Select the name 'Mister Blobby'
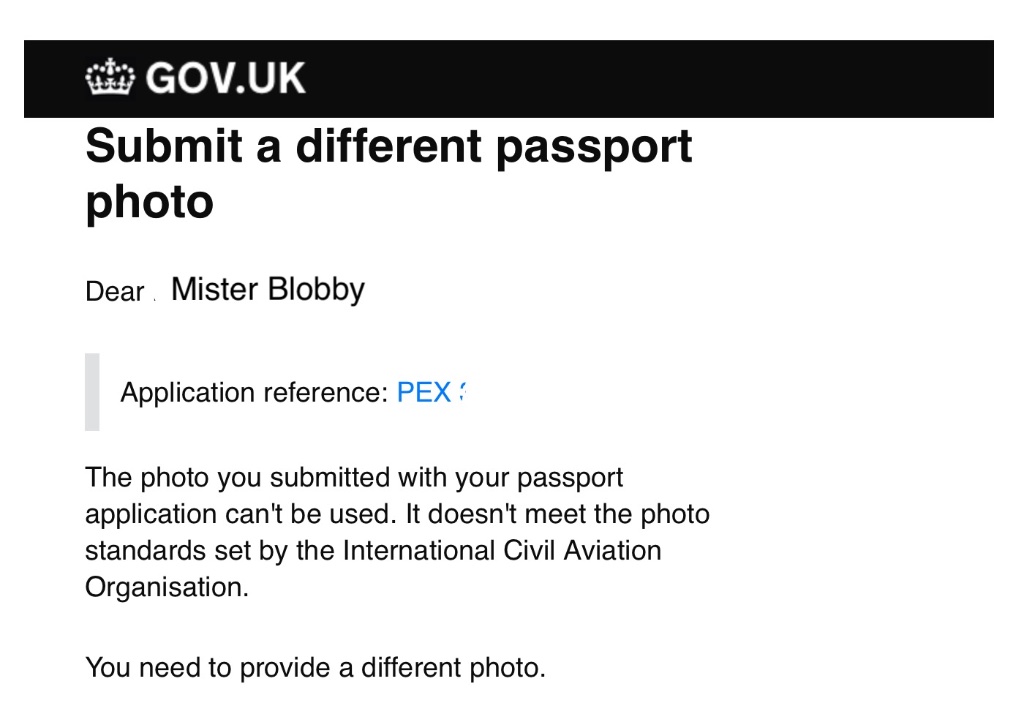 [x=268, y=290]
